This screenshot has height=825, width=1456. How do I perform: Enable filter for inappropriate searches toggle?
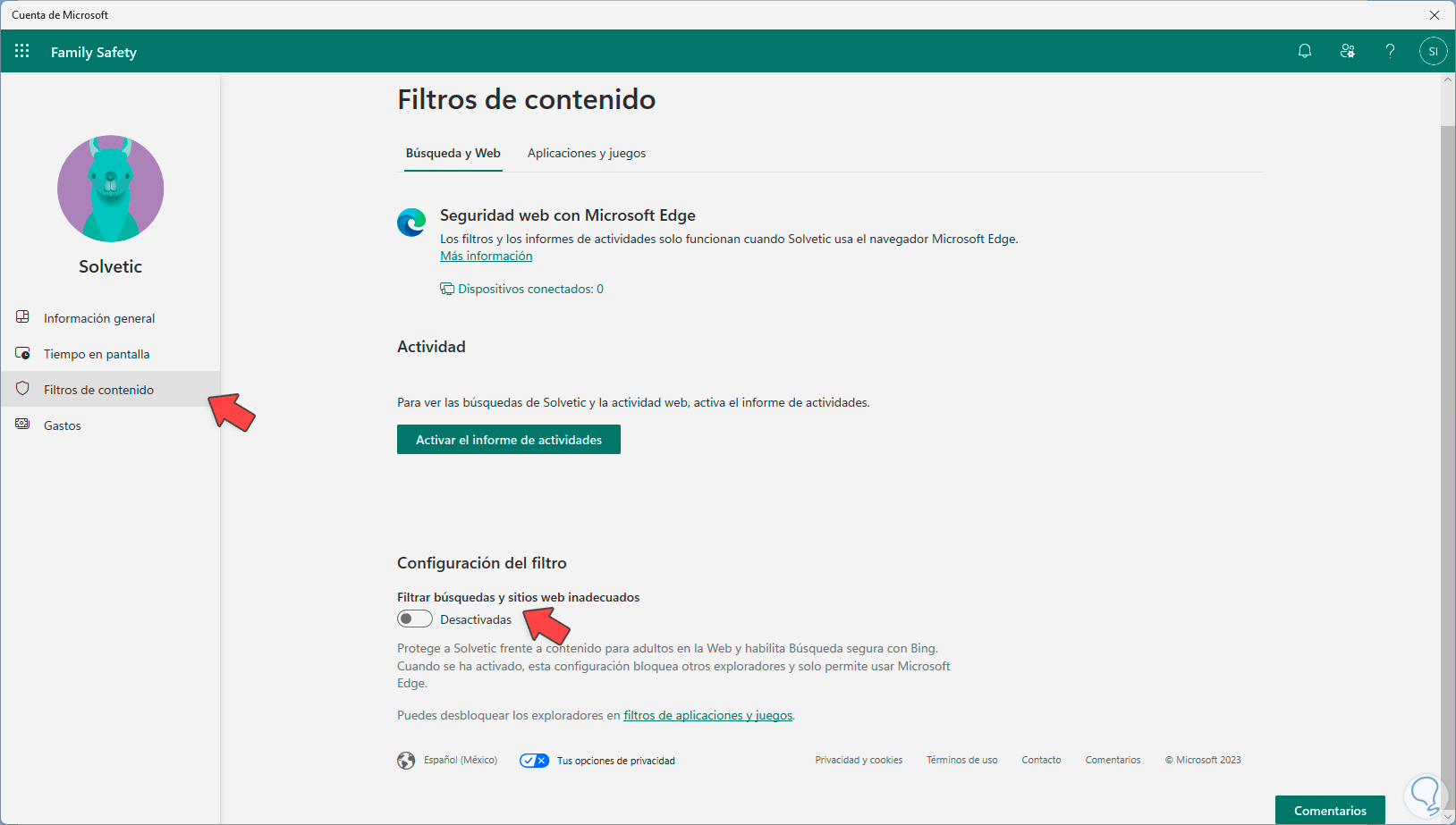pos(415,619)
